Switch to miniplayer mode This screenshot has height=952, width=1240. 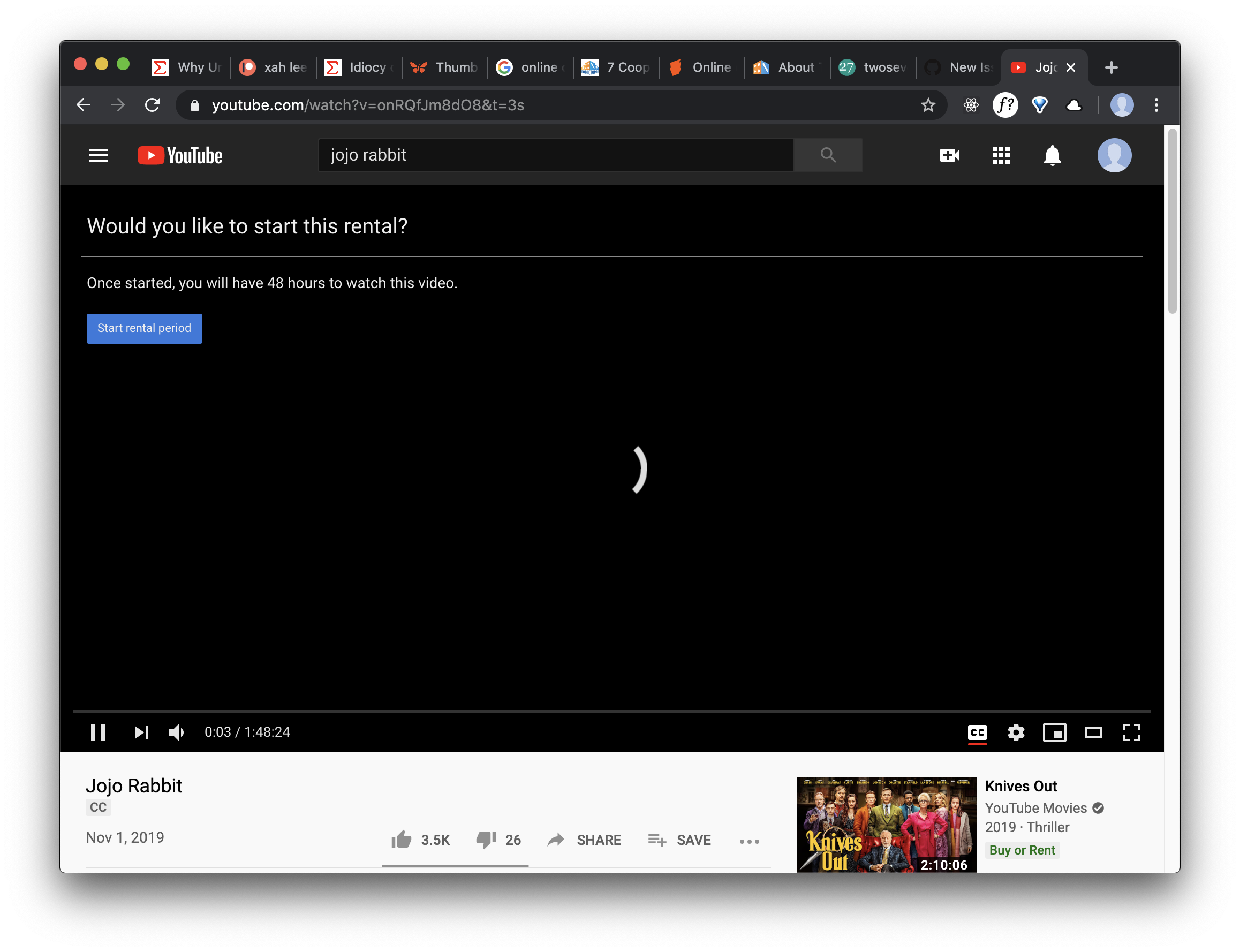pos(1055,732)
